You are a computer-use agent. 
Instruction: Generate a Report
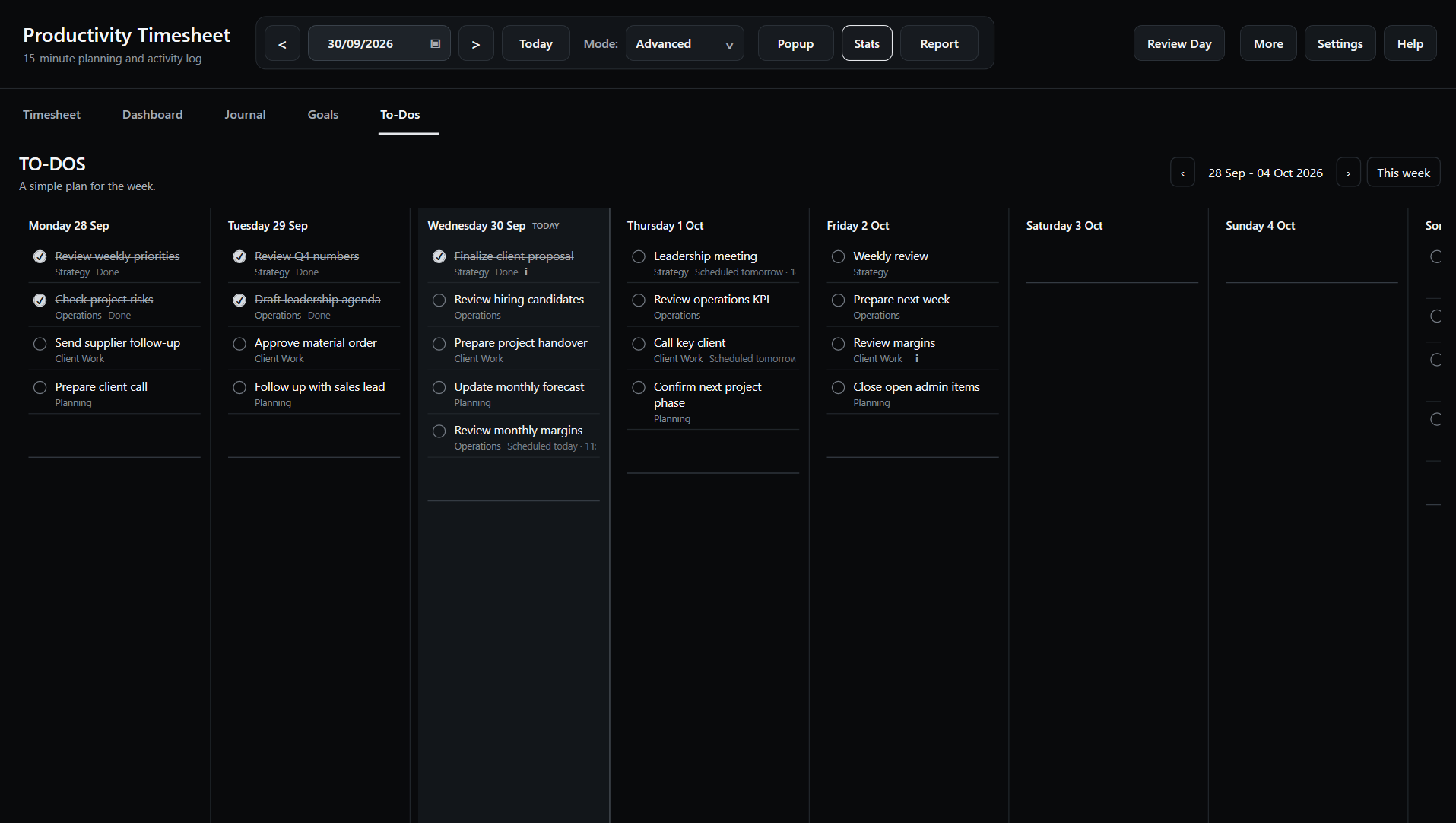[939, 43]
